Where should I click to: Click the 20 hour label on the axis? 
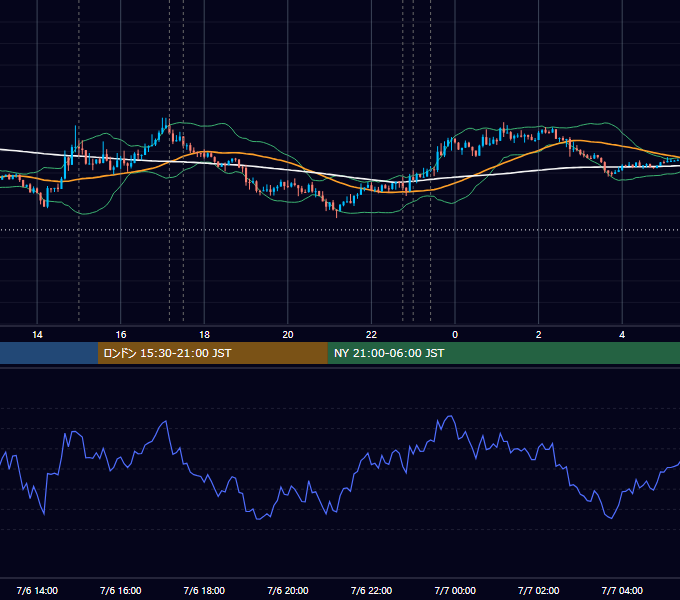click(288, 335)
